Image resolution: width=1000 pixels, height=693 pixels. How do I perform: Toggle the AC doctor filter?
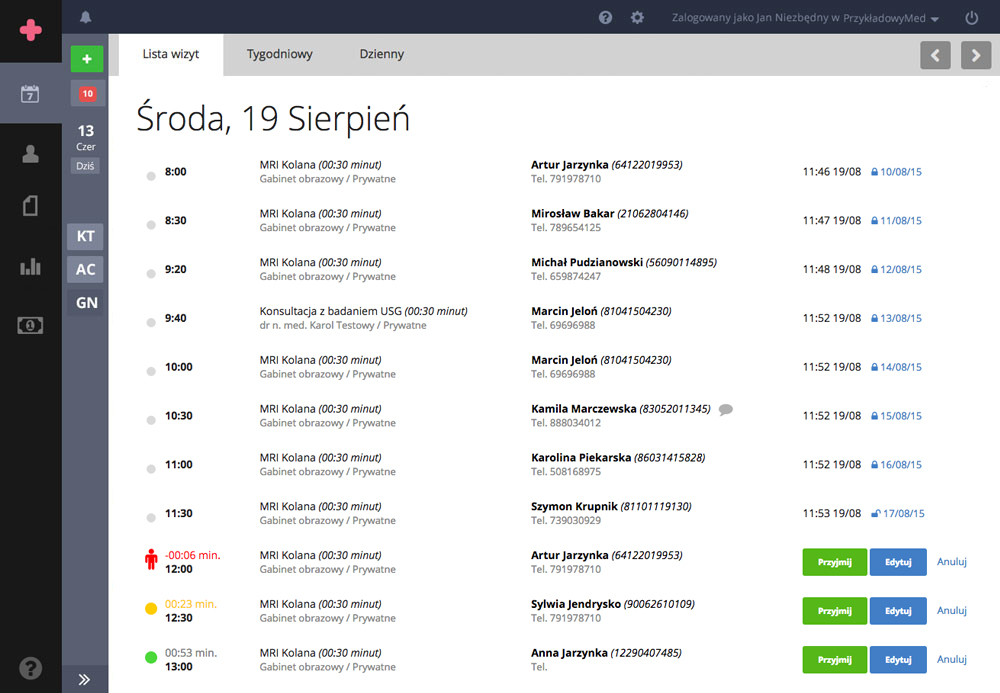click(x=86, y=269)
